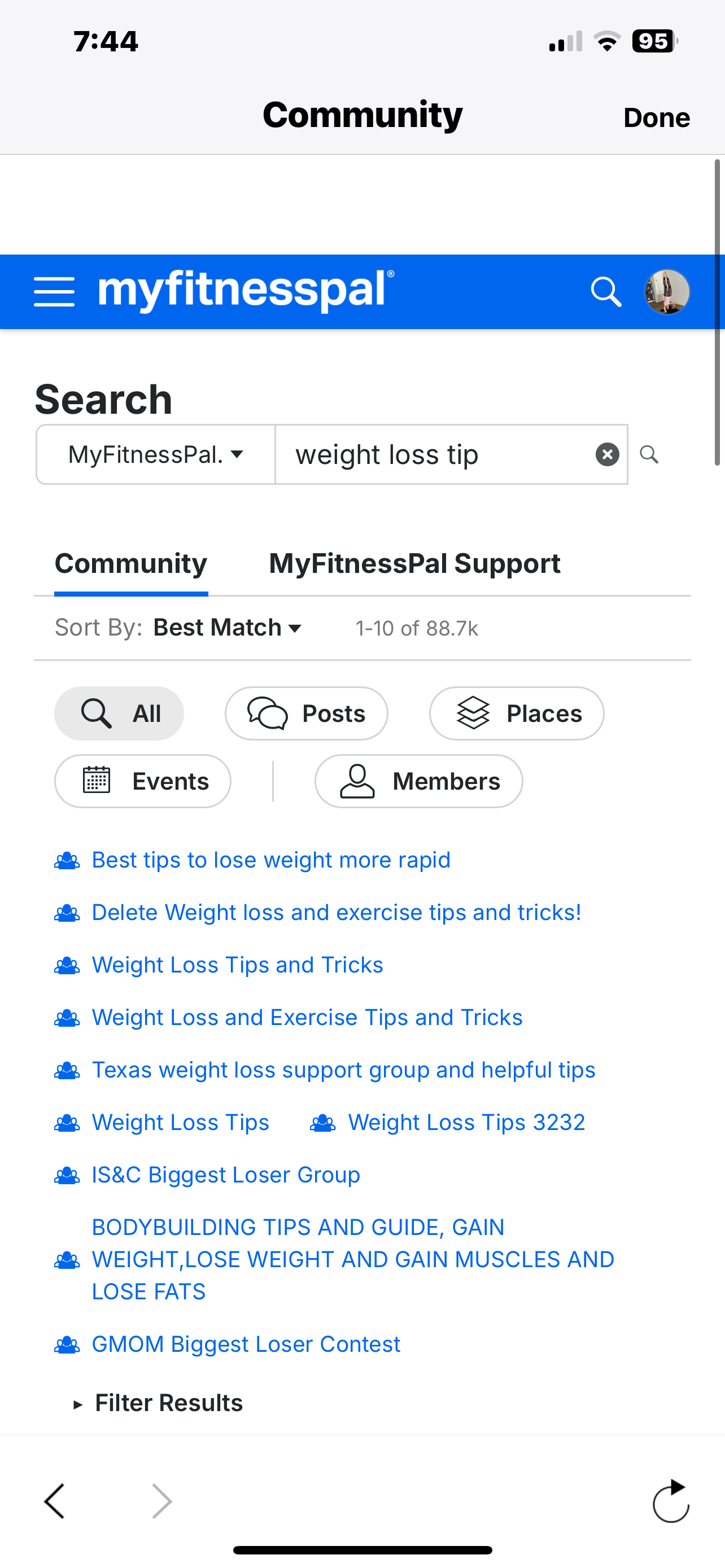This screenshot has width=725, height=1568.
Task: Select the All filter pill
Action: 119,713
